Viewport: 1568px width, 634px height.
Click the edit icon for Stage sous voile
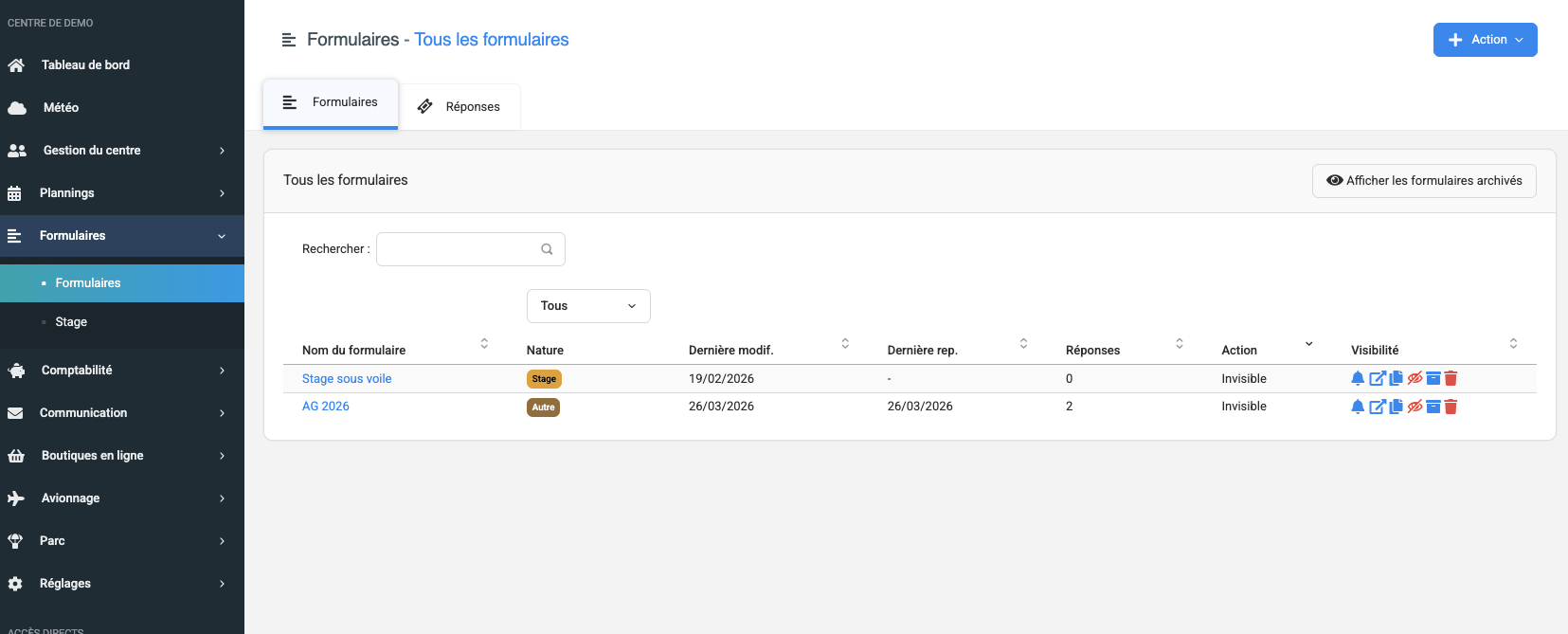click(1378, 378)
